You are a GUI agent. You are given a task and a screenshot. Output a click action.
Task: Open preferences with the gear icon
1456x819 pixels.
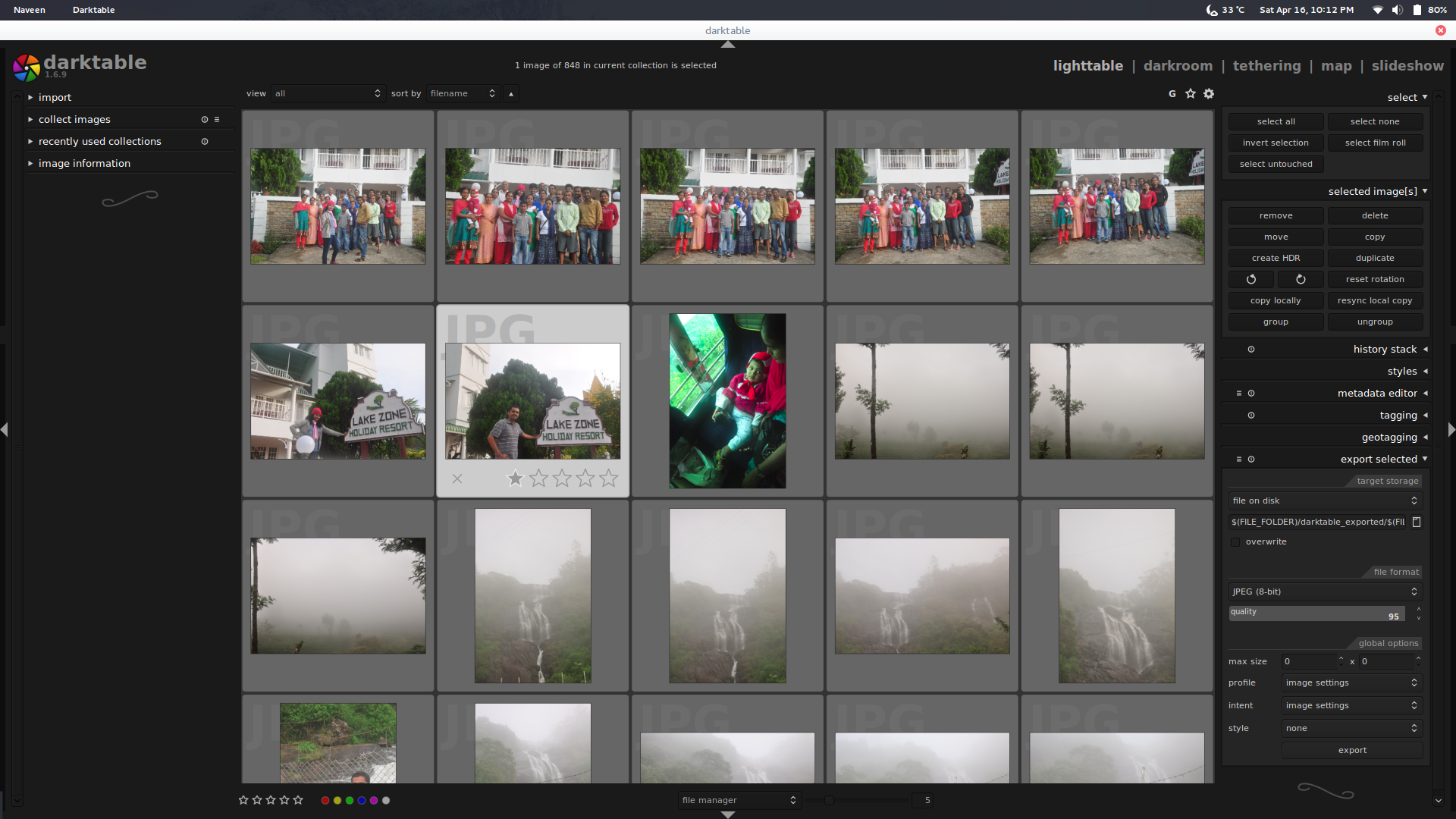[1209, 94]
